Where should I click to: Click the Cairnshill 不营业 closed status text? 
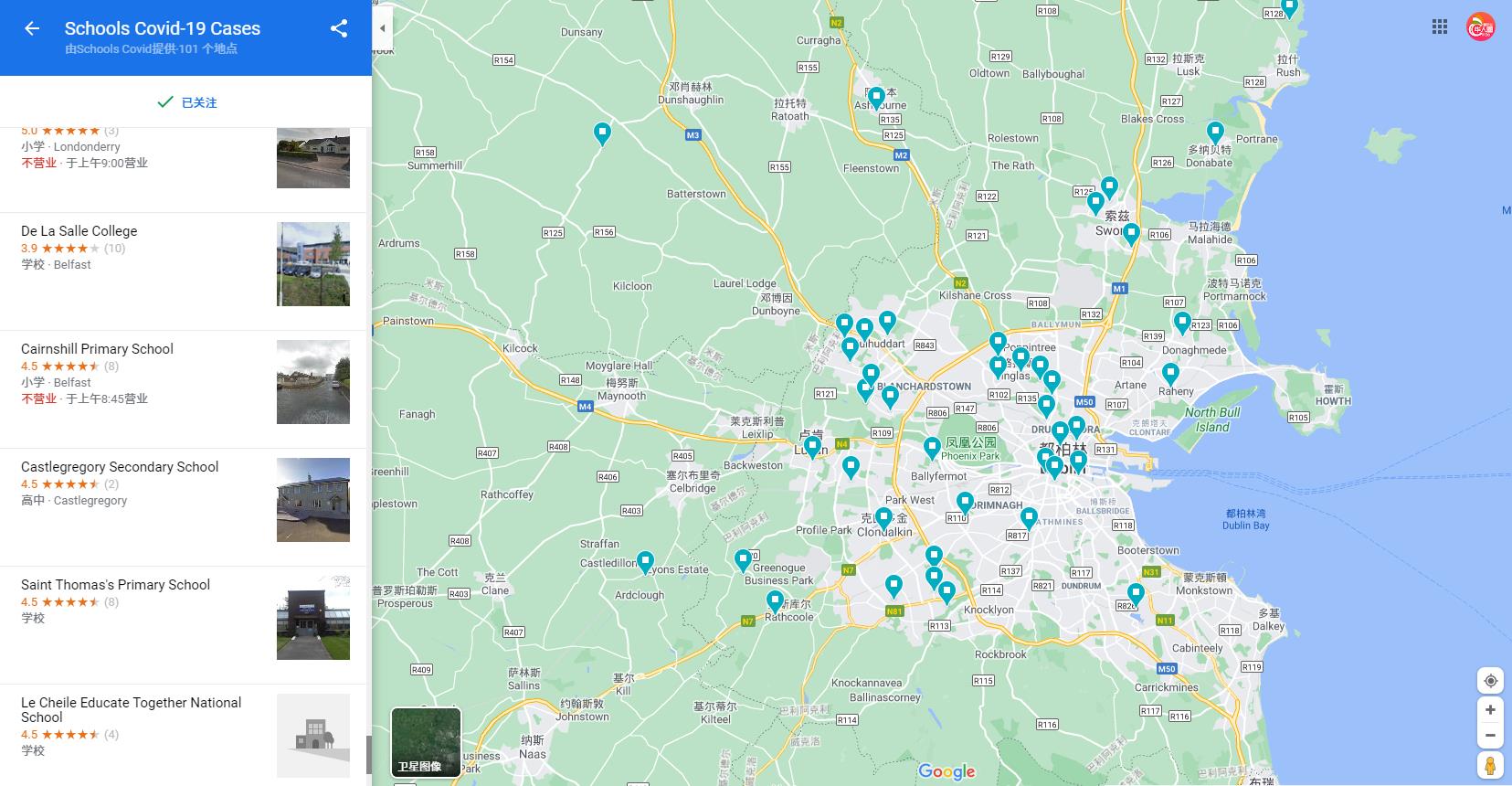tap(38, 398)
